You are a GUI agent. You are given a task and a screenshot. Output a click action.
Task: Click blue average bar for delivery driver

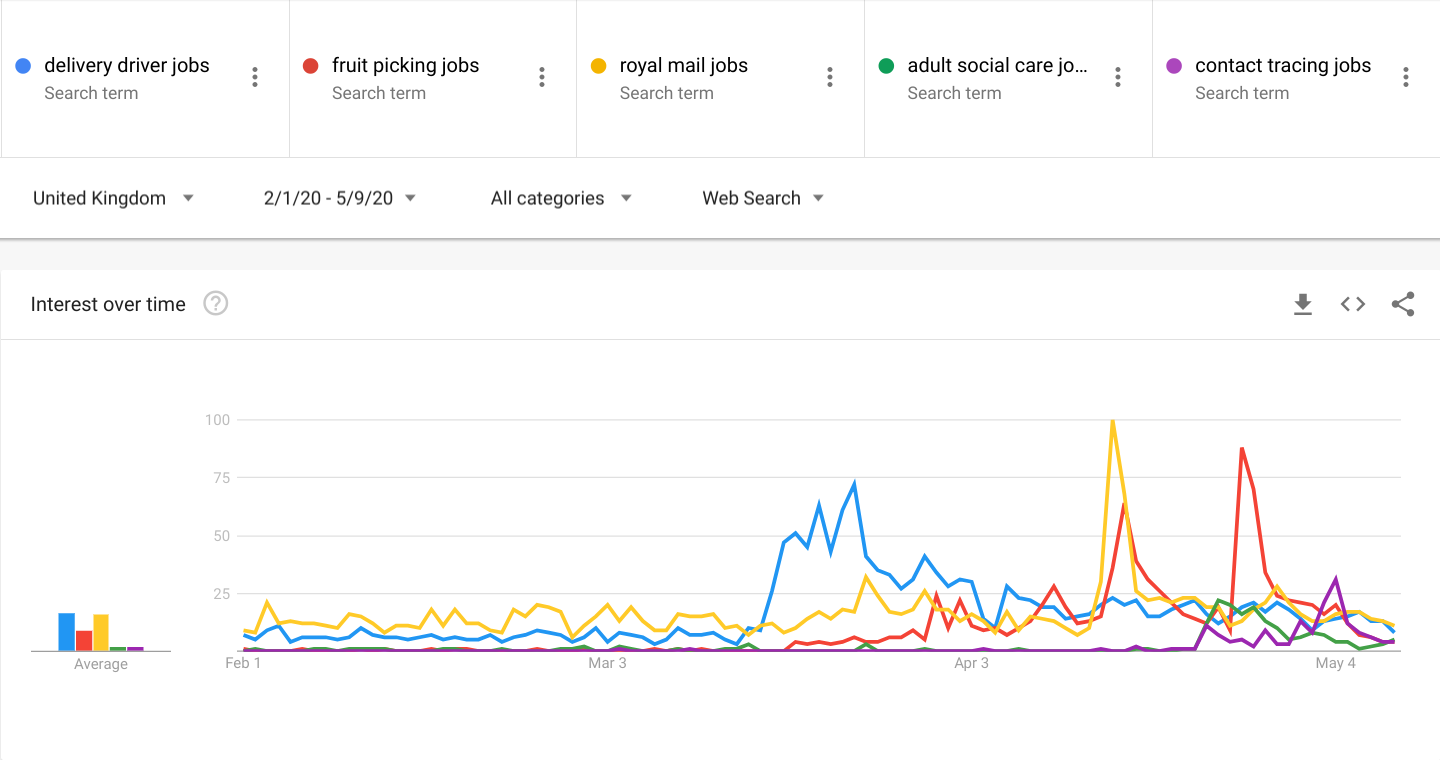tap(67, 632)
